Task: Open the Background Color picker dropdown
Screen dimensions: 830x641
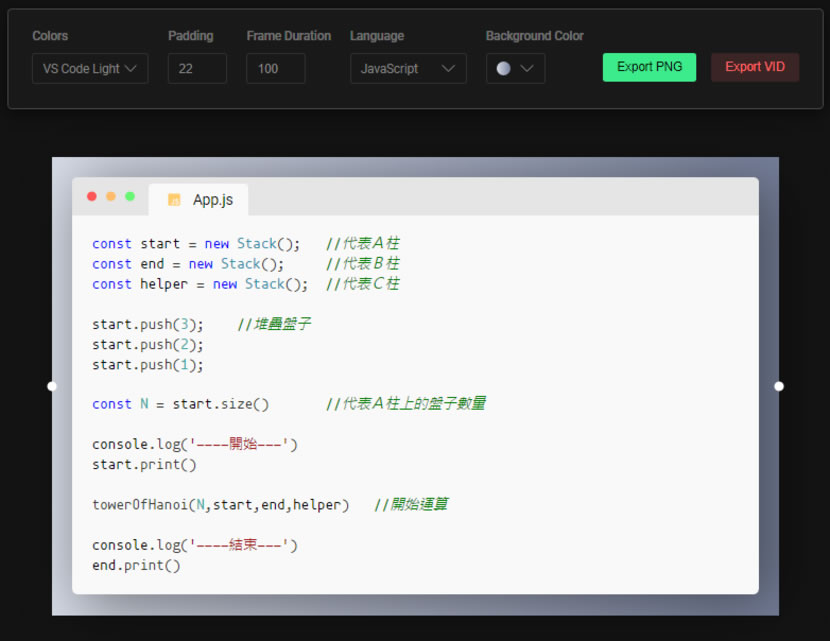Action: [x=515, y=68]
